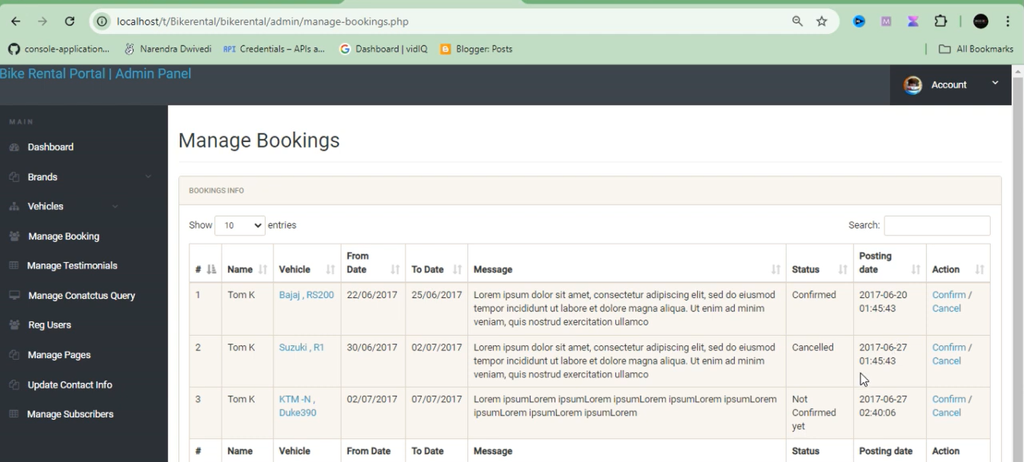Click the Dashboard sidebar icon
This screenshot has width=1024, height=462.
pos(14,147)
